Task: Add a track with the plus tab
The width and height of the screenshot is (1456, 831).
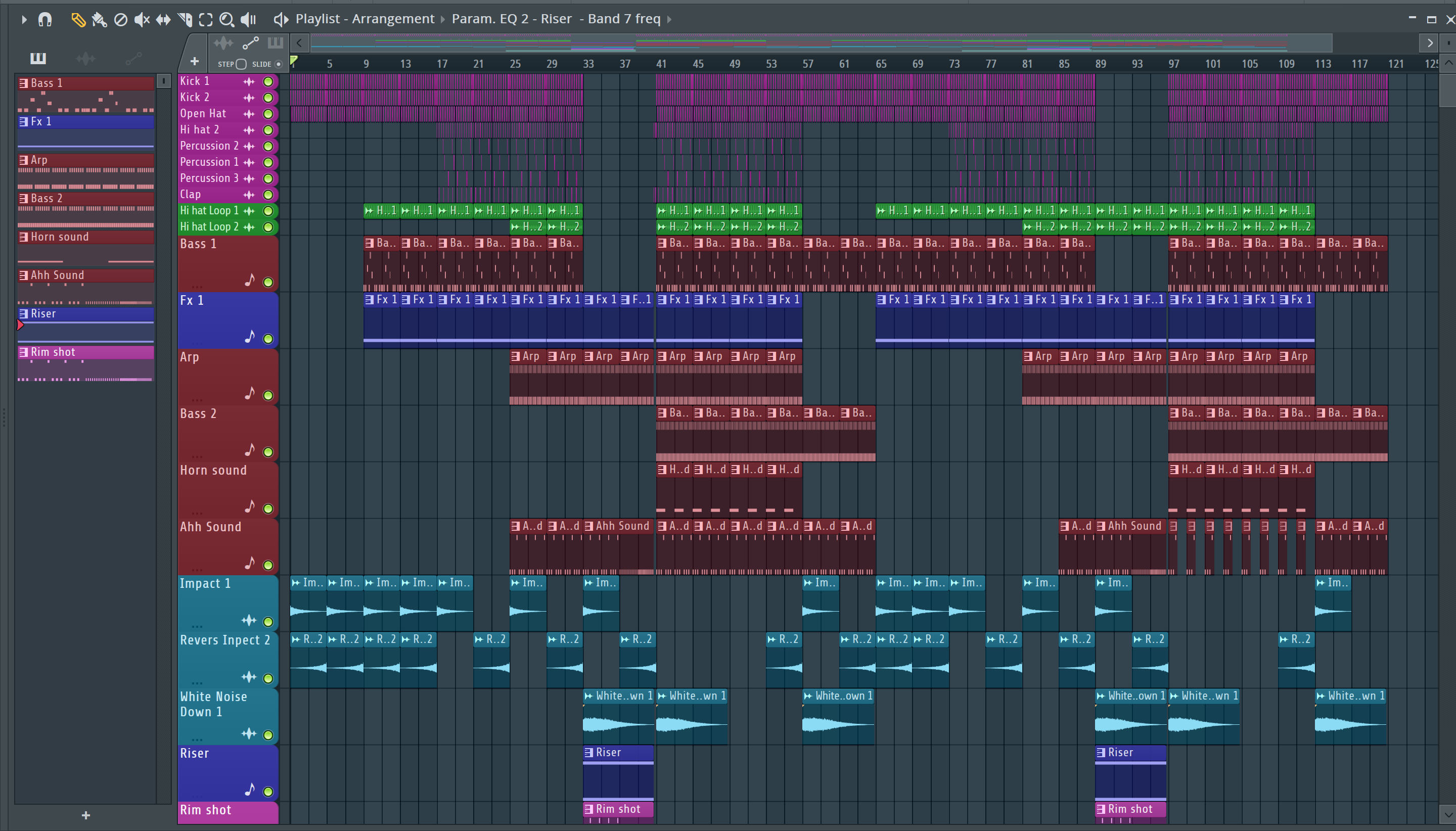Action: pos(194,61)
